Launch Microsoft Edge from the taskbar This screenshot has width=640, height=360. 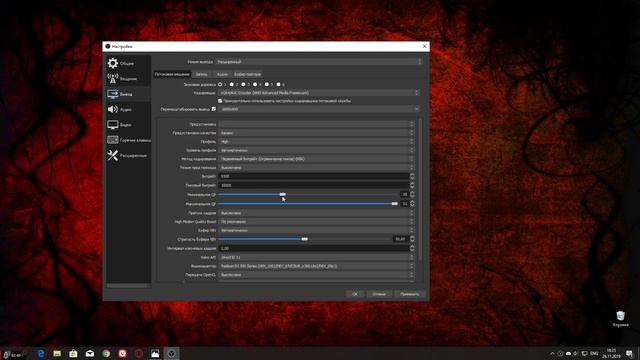(41, 353)
